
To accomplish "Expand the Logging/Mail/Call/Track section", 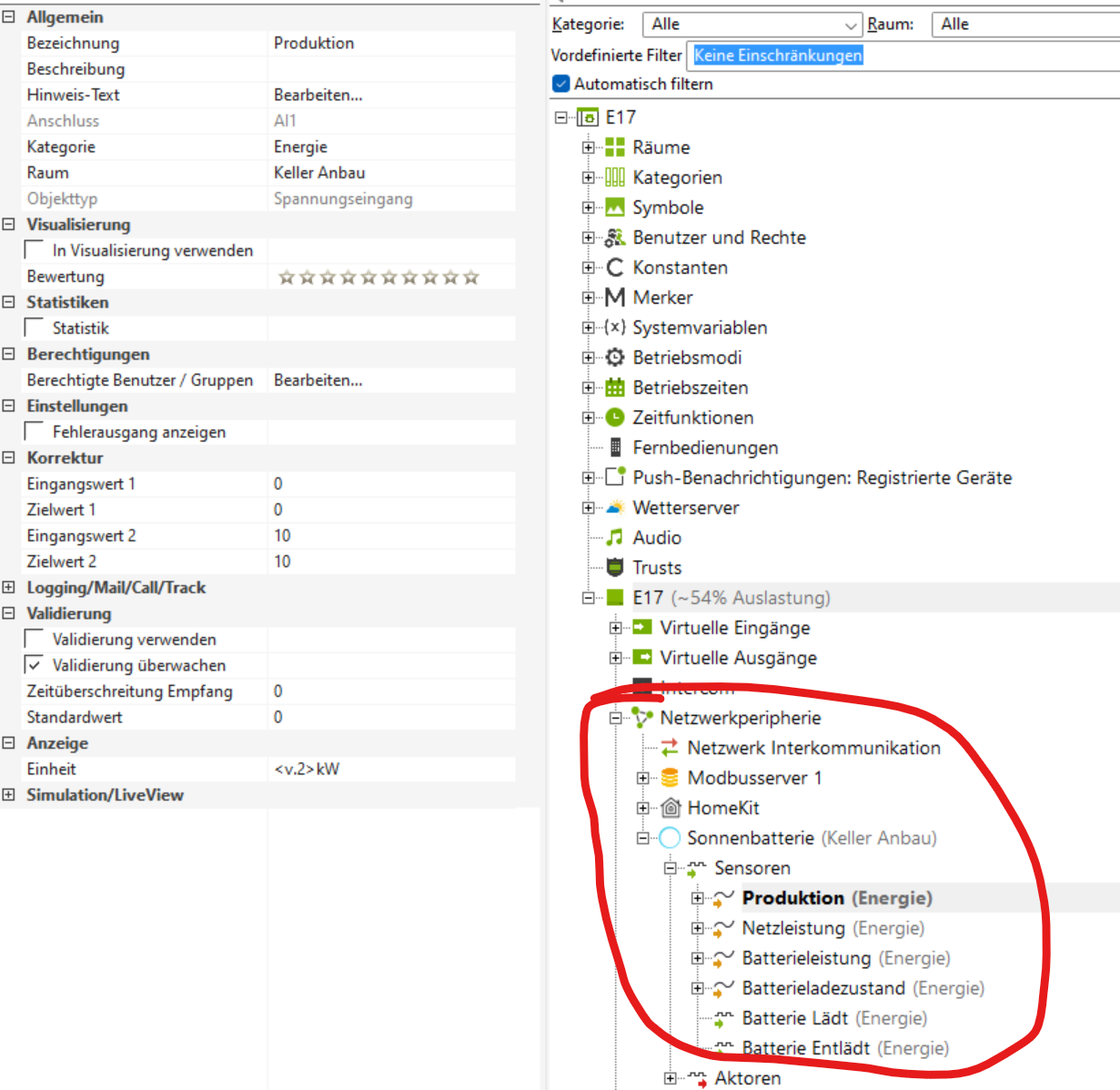I will point(9,587).
